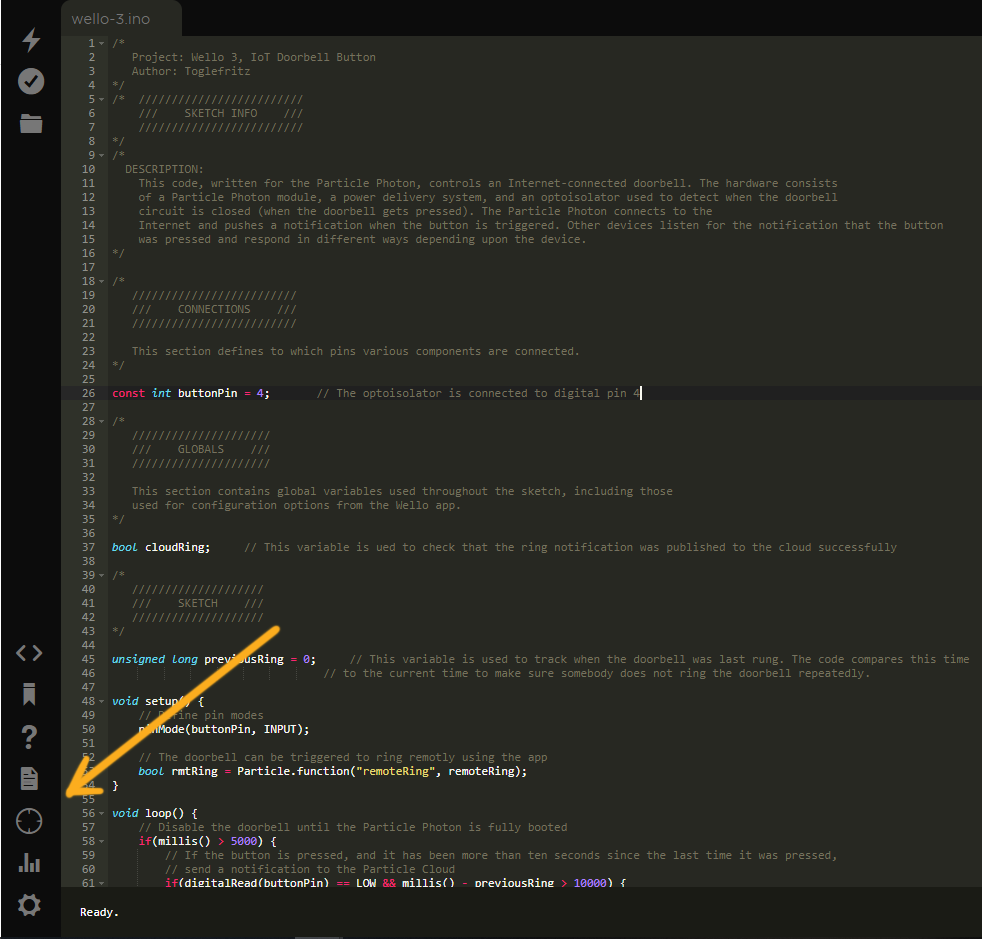Fold the GLOBALS comment at line 28
The width and height of the screenshot is (982, 939).
pos(101,422)
